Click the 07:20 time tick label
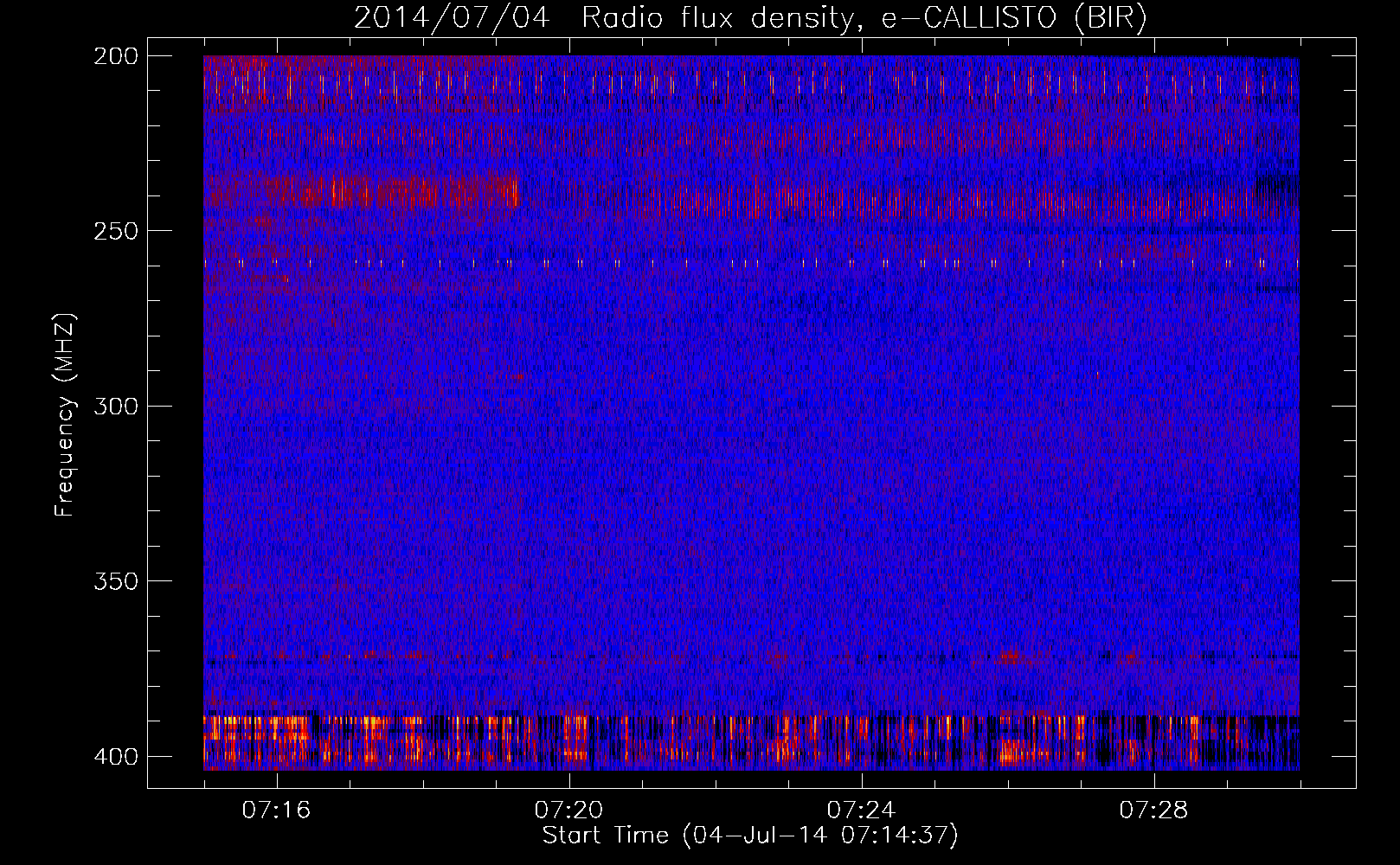 [x=569, y=811]
